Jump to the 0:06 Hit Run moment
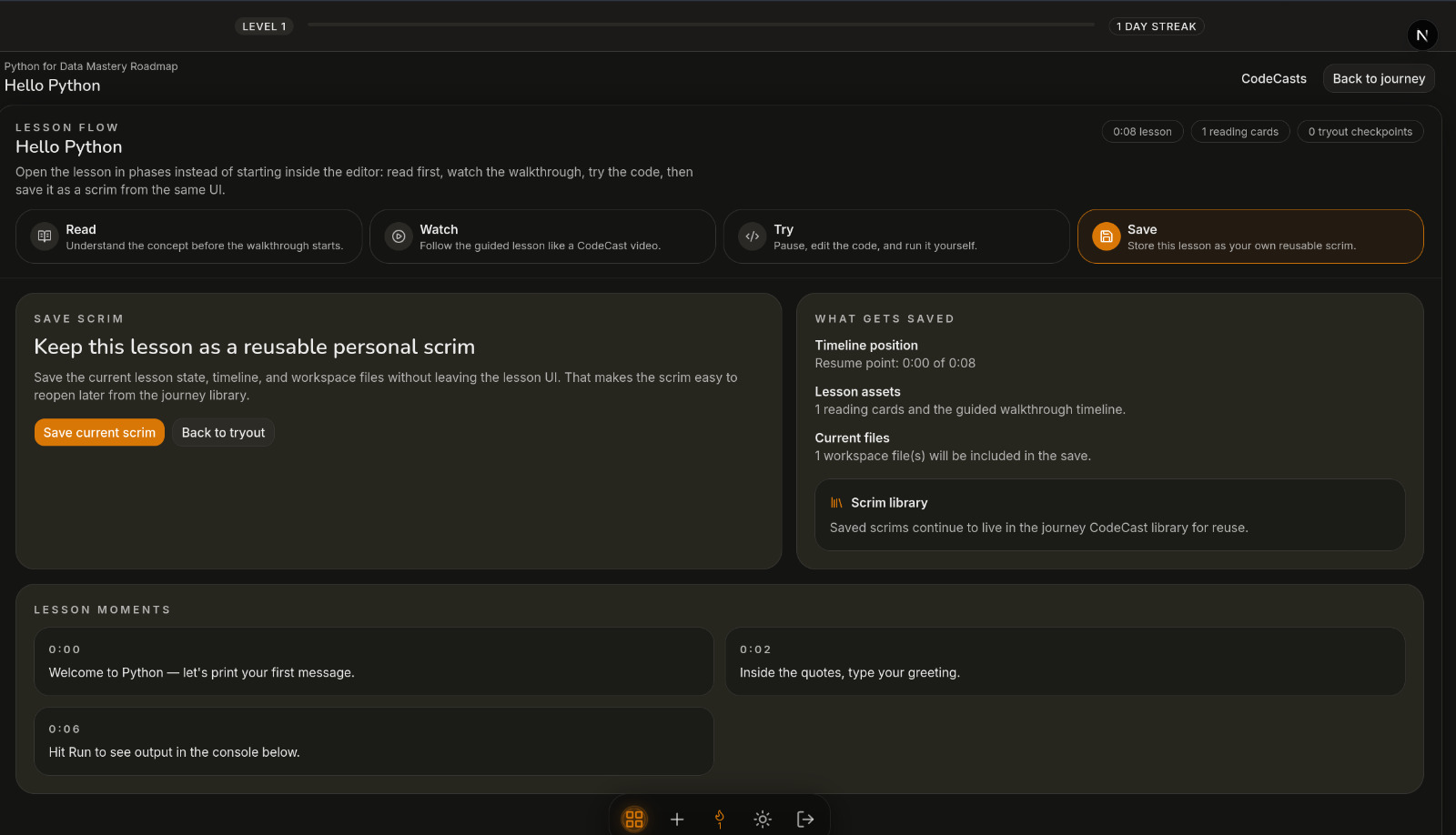1456x835 pixels. (x=374, y=741)
